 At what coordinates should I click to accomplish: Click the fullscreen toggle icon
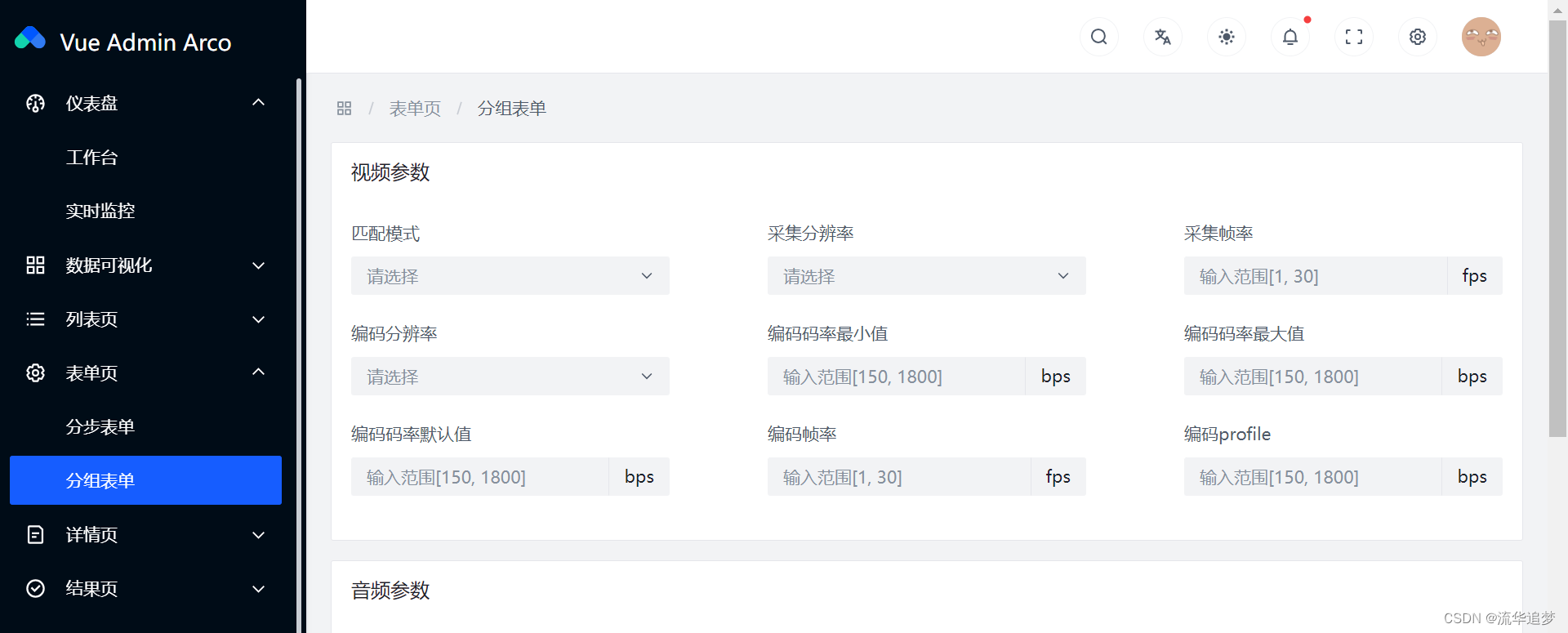click(1354, 37)
